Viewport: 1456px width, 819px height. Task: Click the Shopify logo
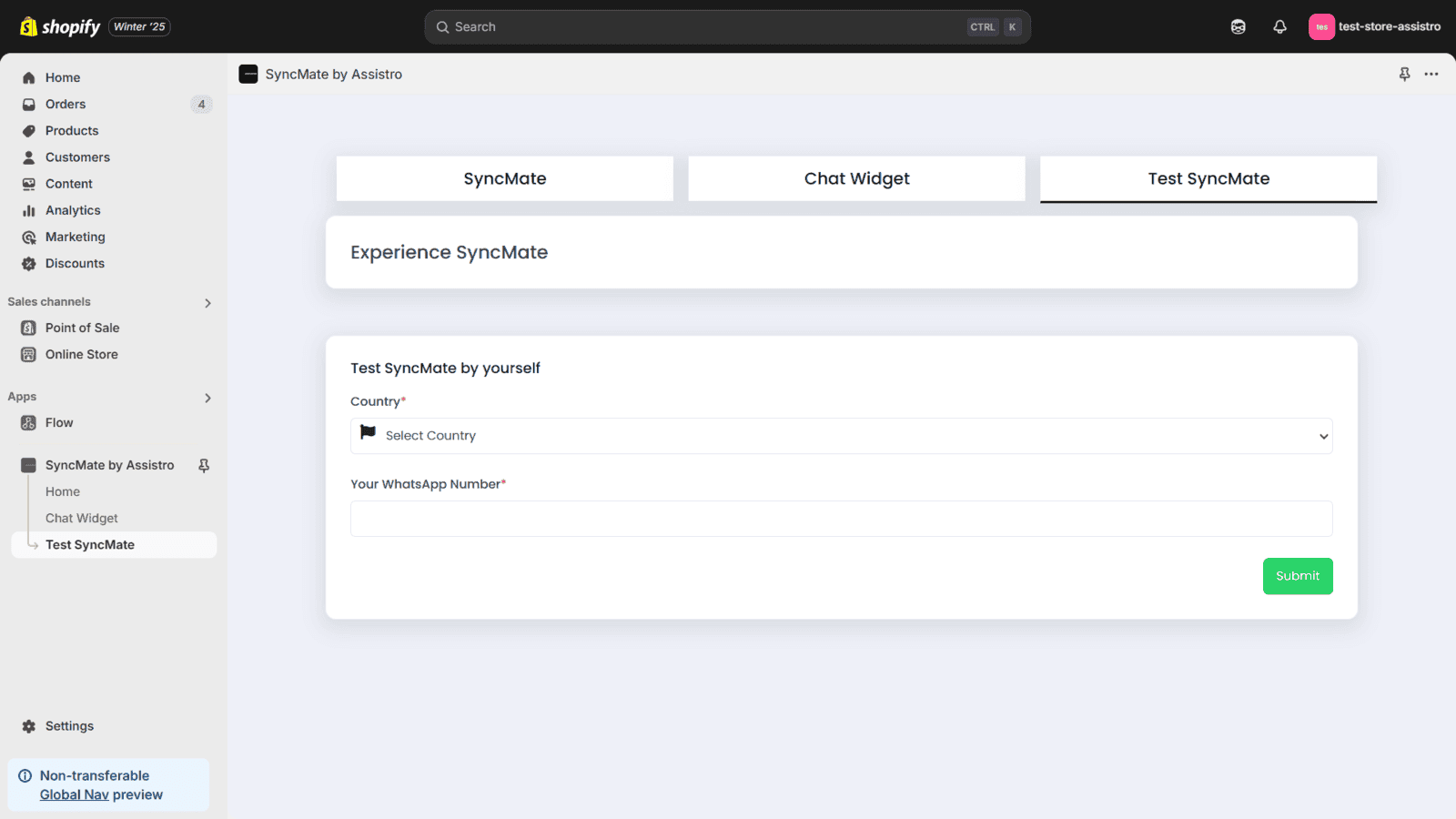(x=60, y=27)
